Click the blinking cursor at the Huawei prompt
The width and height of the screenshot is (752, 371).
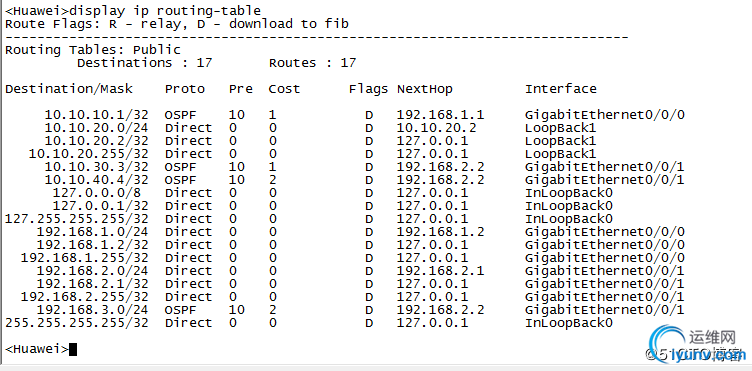click(x=72, y=349)
